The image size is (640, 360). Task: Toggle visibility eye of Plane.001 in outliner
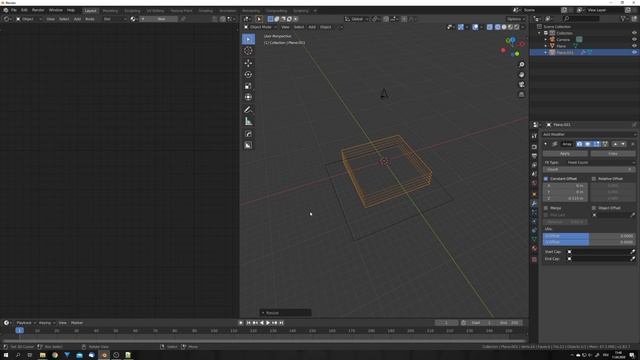coord(634,53)
